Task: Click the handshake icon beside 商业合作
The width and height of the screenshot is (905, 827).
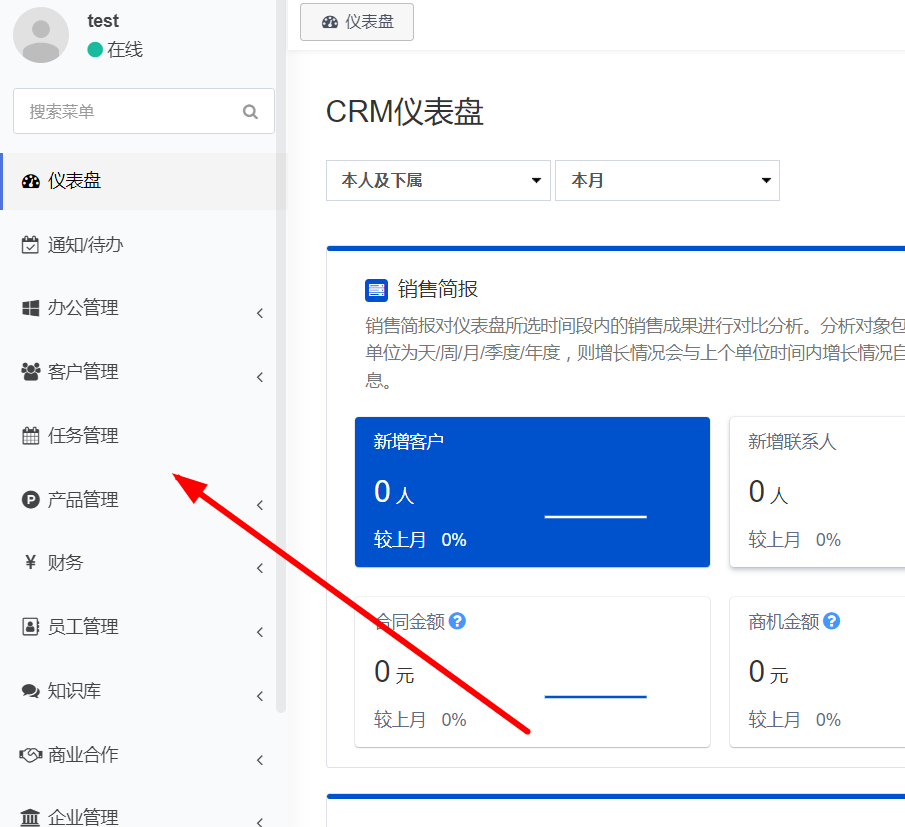Action: point(31,754)
